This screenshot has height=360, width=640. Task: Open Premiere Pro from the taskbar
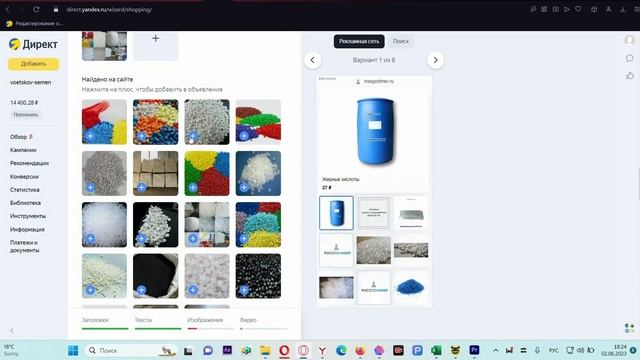474,350
